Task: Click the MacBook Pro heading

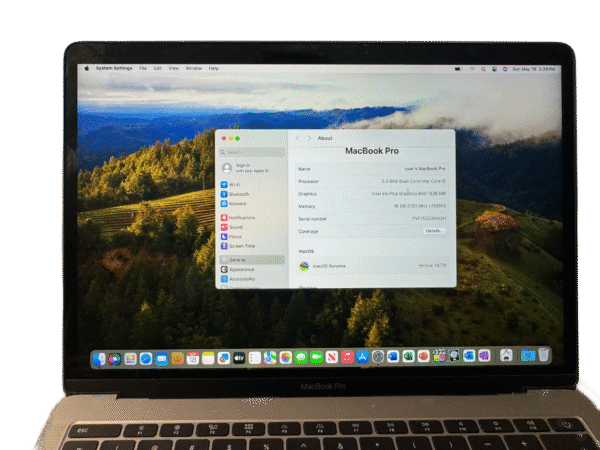Action: pos(372,151)
